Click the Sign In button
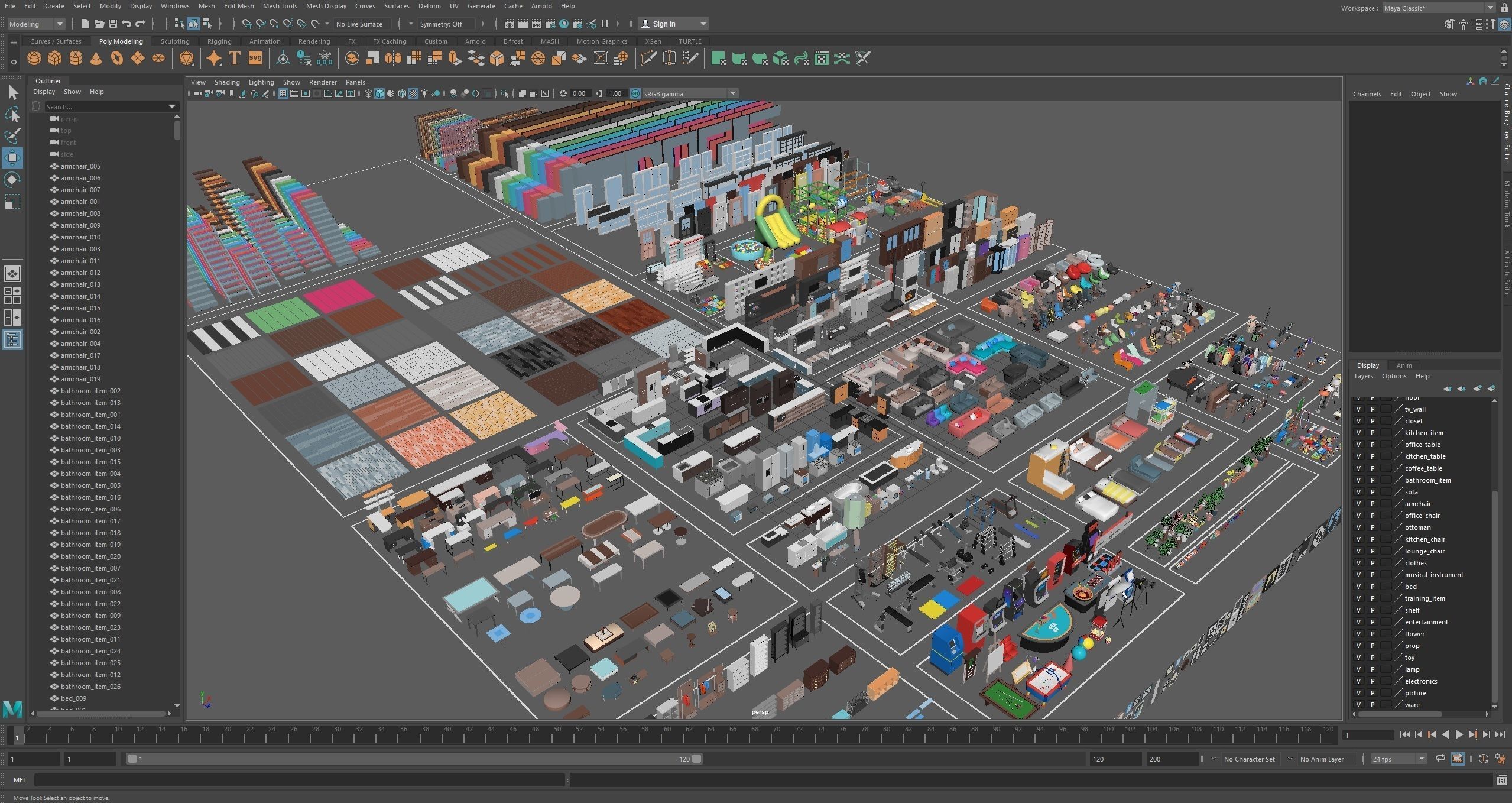Screen dimensions: 1512x803 coord(664,24)
